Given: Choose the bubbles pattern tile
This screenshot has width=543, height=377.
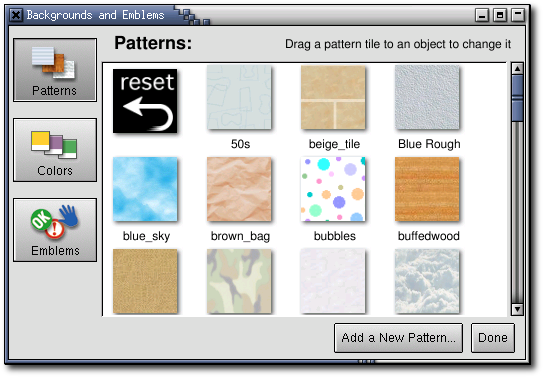Looking at the screenshot, I should 333,189.
